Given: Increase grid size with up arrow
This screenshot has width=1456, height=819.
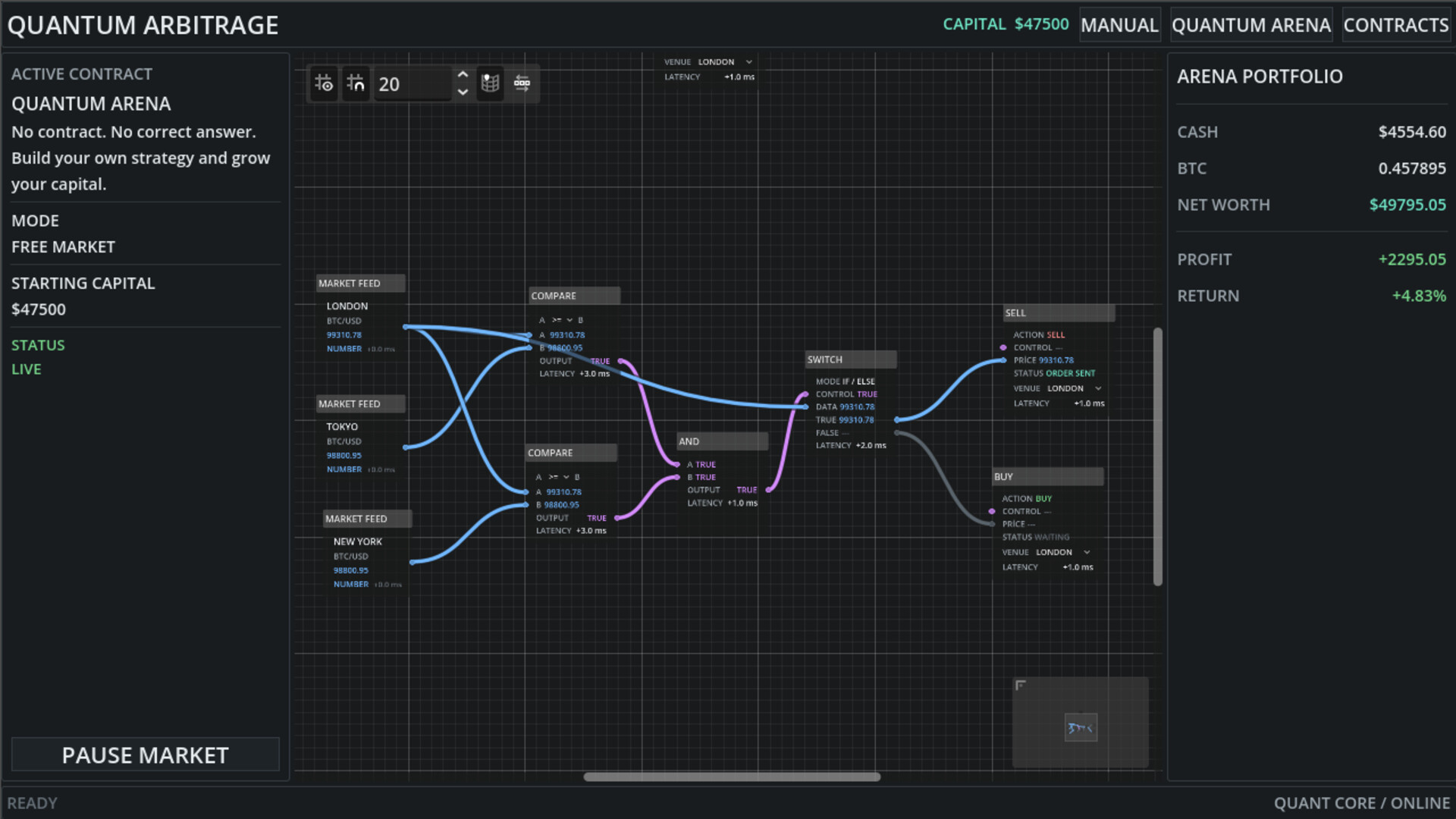Looking at the screenshot, I should pyautogui.click(x=463, y=75).
